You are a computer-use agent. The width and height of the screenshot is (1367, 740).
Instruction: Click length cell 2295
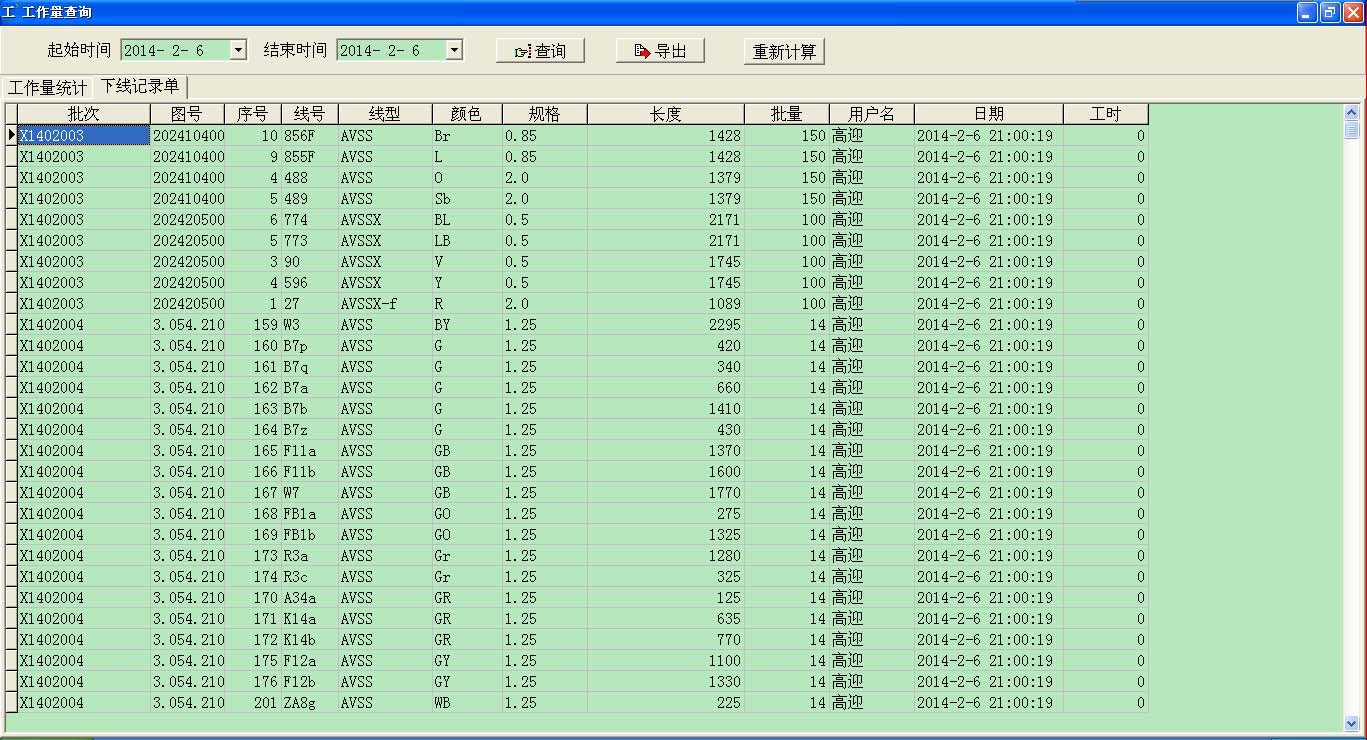[x=666, y=324]
